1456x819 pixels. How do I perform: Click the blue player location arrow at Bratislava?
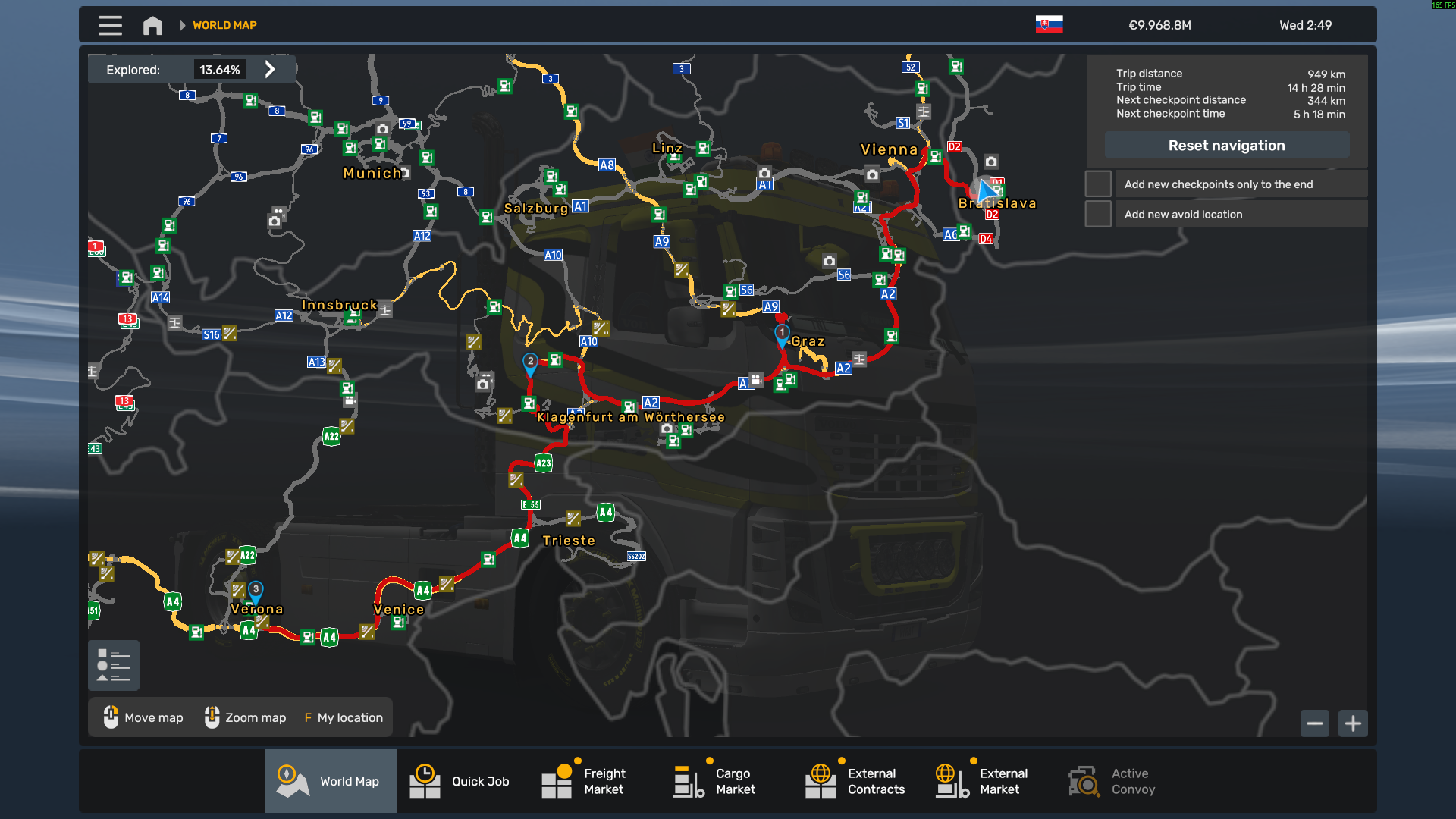coord(986,190)
